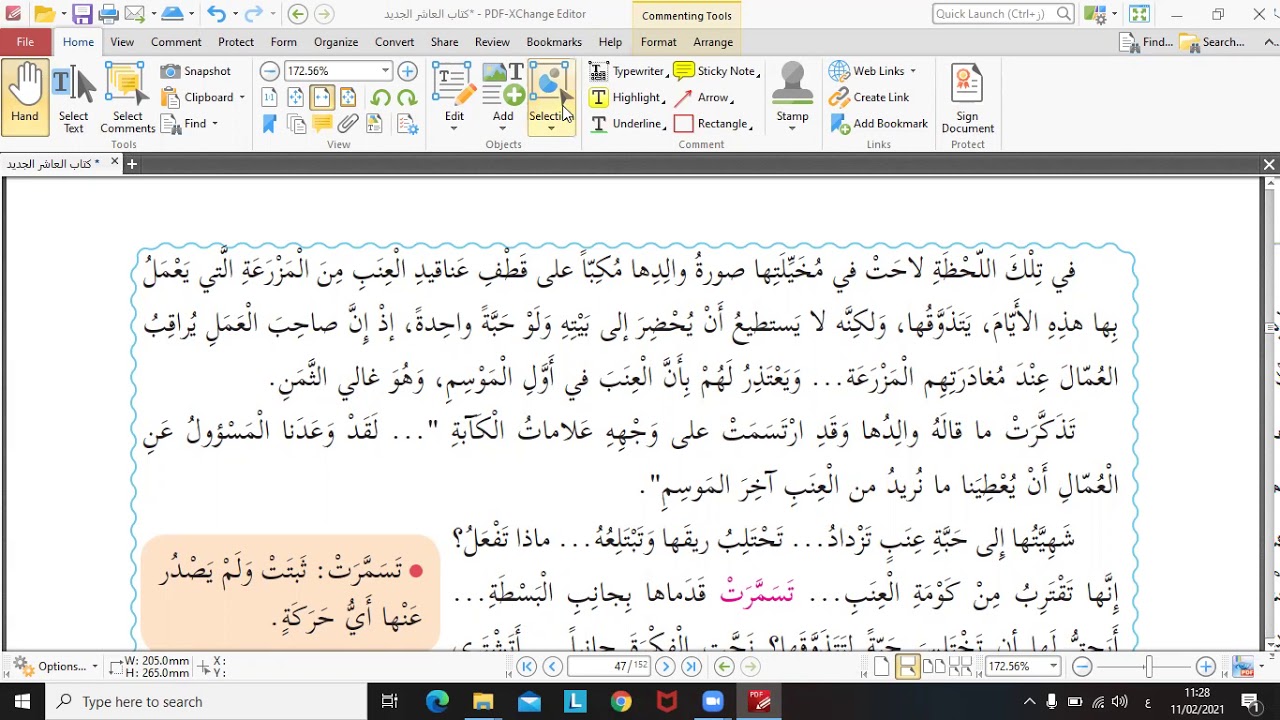
Task: Go to first page in status bar
Action: click(x=527, y=666)
